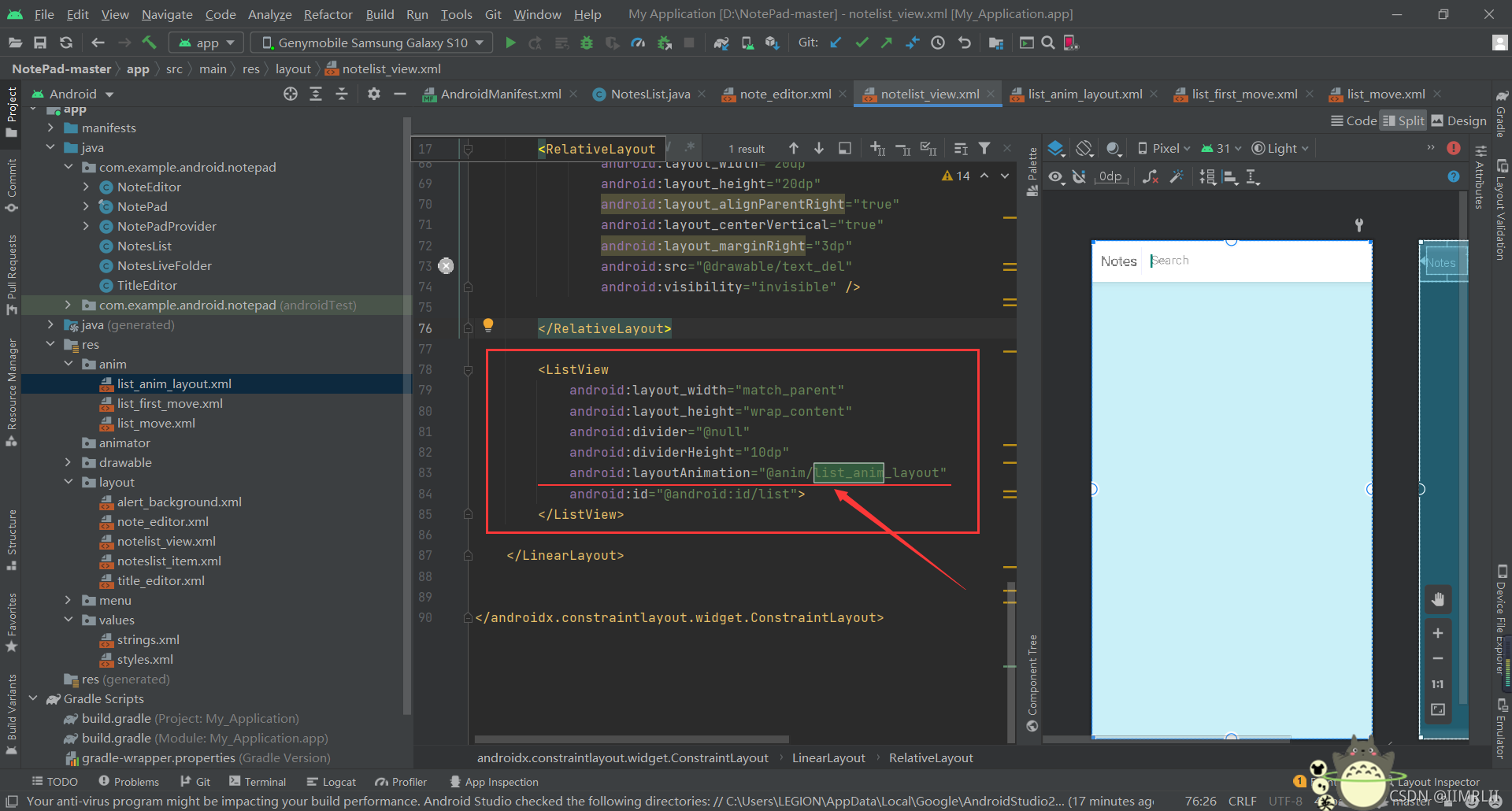Click the Build hammer icon
The width and height of the screenshot is (1512, 811).
(x=150, y=43)
